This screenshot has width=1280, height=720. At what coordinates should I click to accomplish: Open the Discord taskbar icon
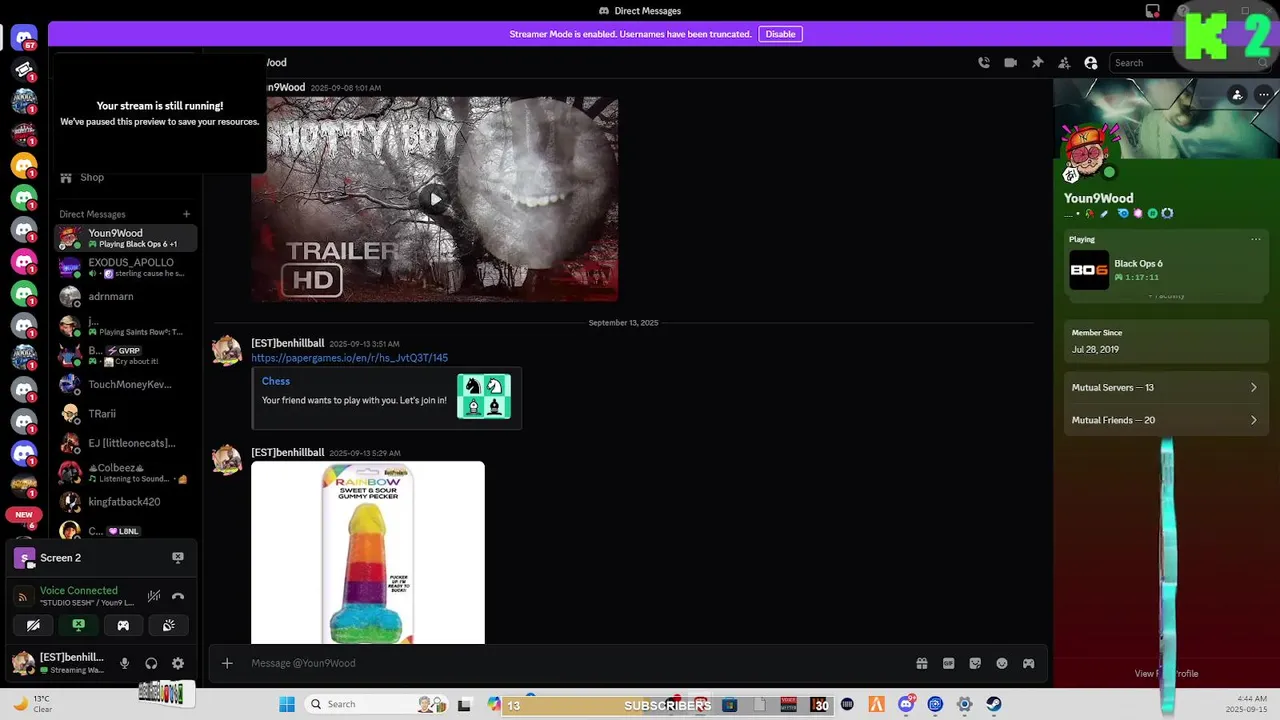click(x=906, y=704)
